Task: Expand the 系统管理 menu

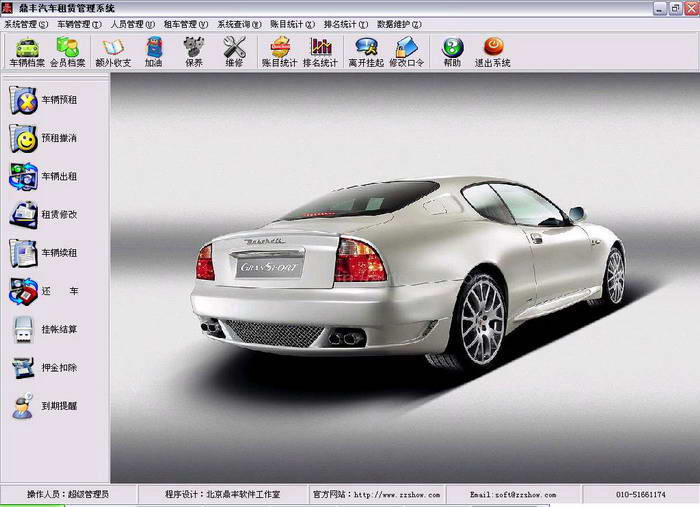Action: 26,23
